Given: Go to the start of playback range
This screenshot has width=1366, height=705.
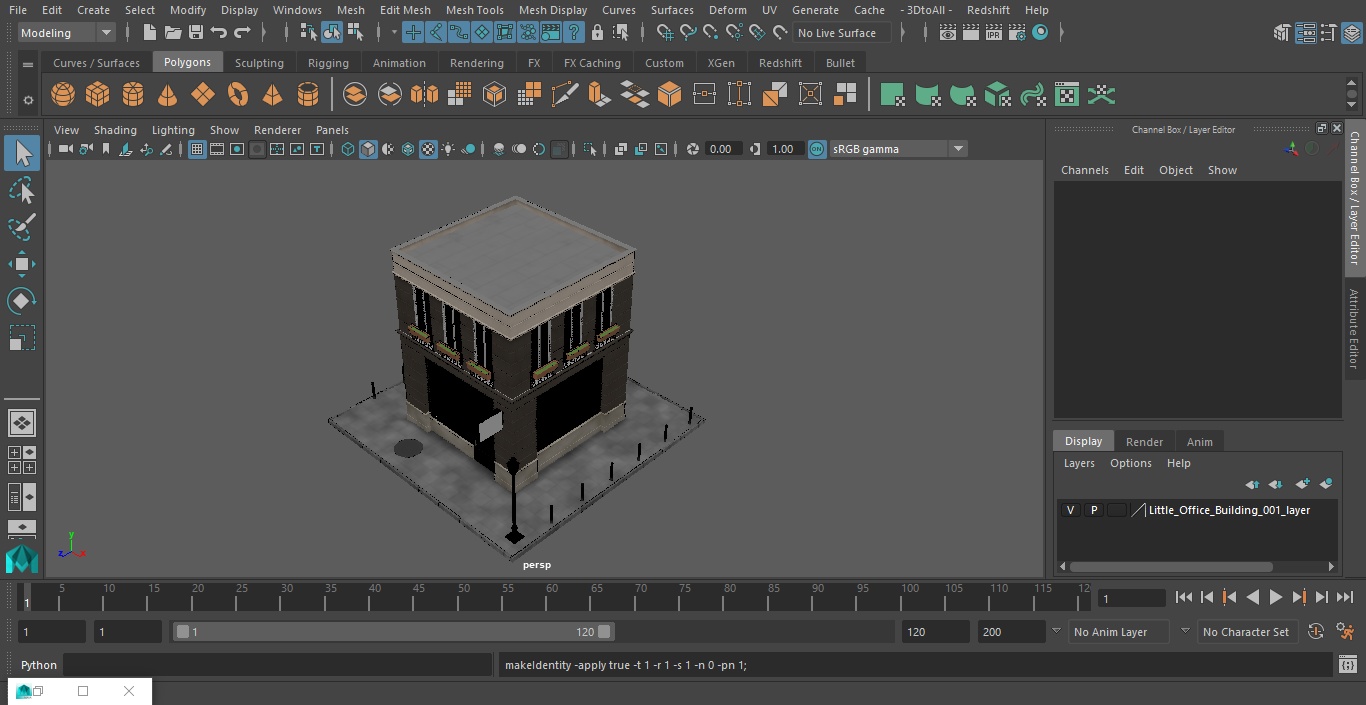Looking at the screenshot, I should [1184, 597].
